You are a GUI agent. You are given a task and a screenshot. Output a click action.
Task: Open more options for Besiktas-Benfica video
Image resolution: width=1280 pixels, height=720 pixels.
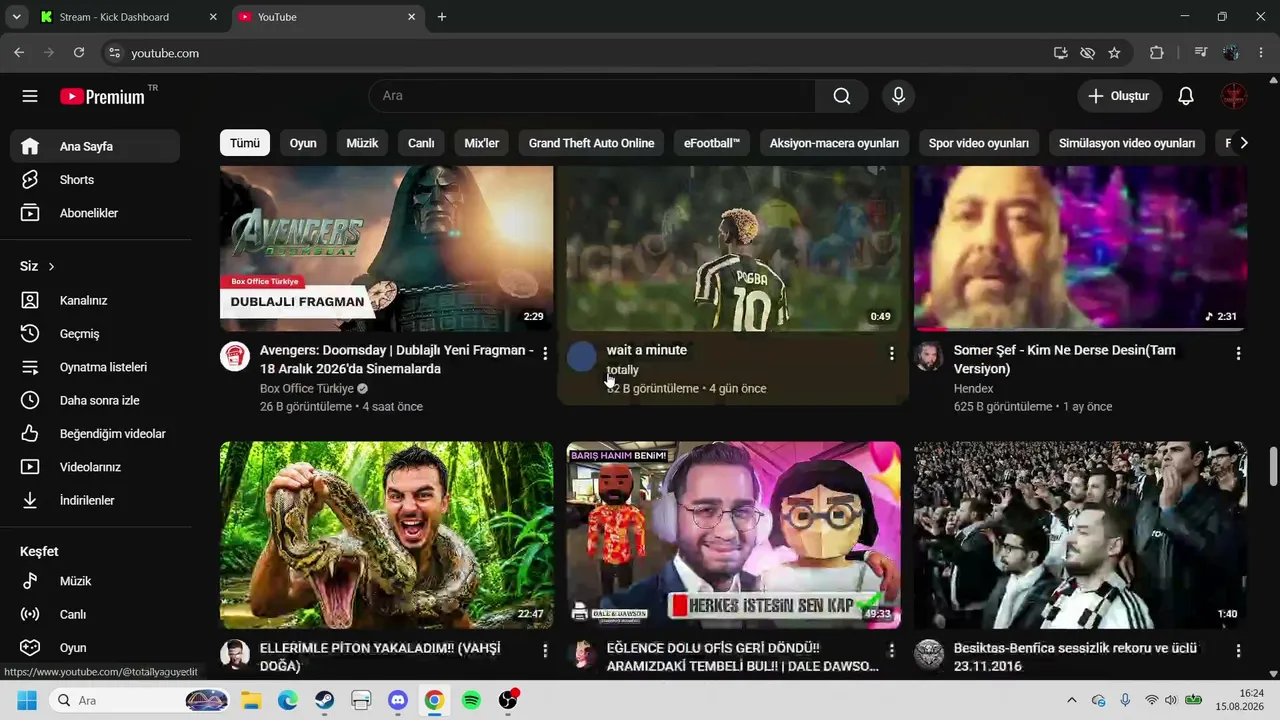(x=1238, y=651)
